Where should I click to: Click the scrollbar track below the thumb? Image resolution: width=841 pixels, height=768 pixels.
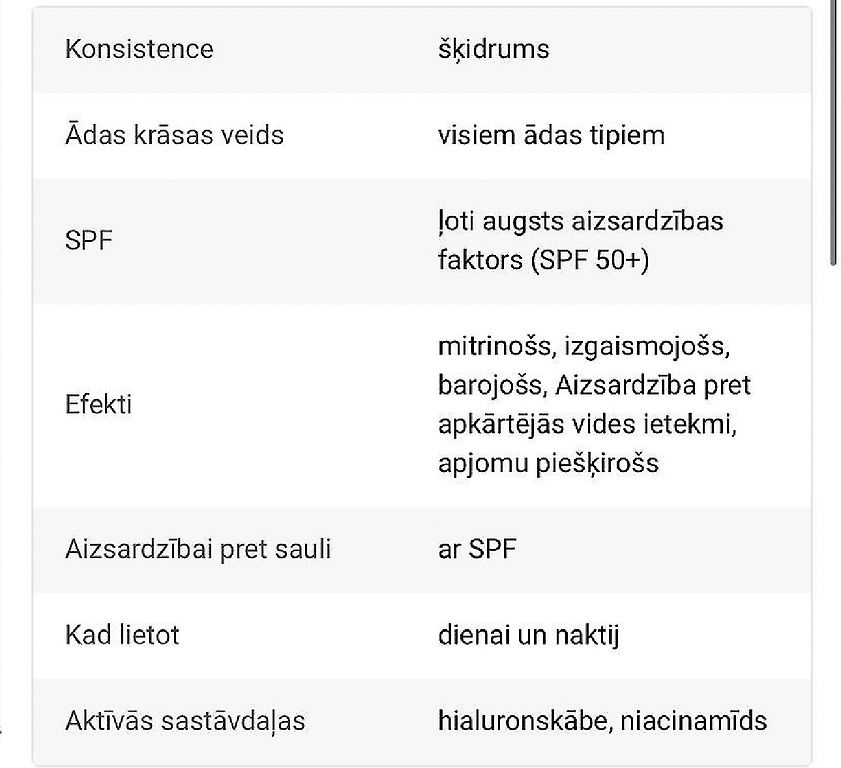833,515
